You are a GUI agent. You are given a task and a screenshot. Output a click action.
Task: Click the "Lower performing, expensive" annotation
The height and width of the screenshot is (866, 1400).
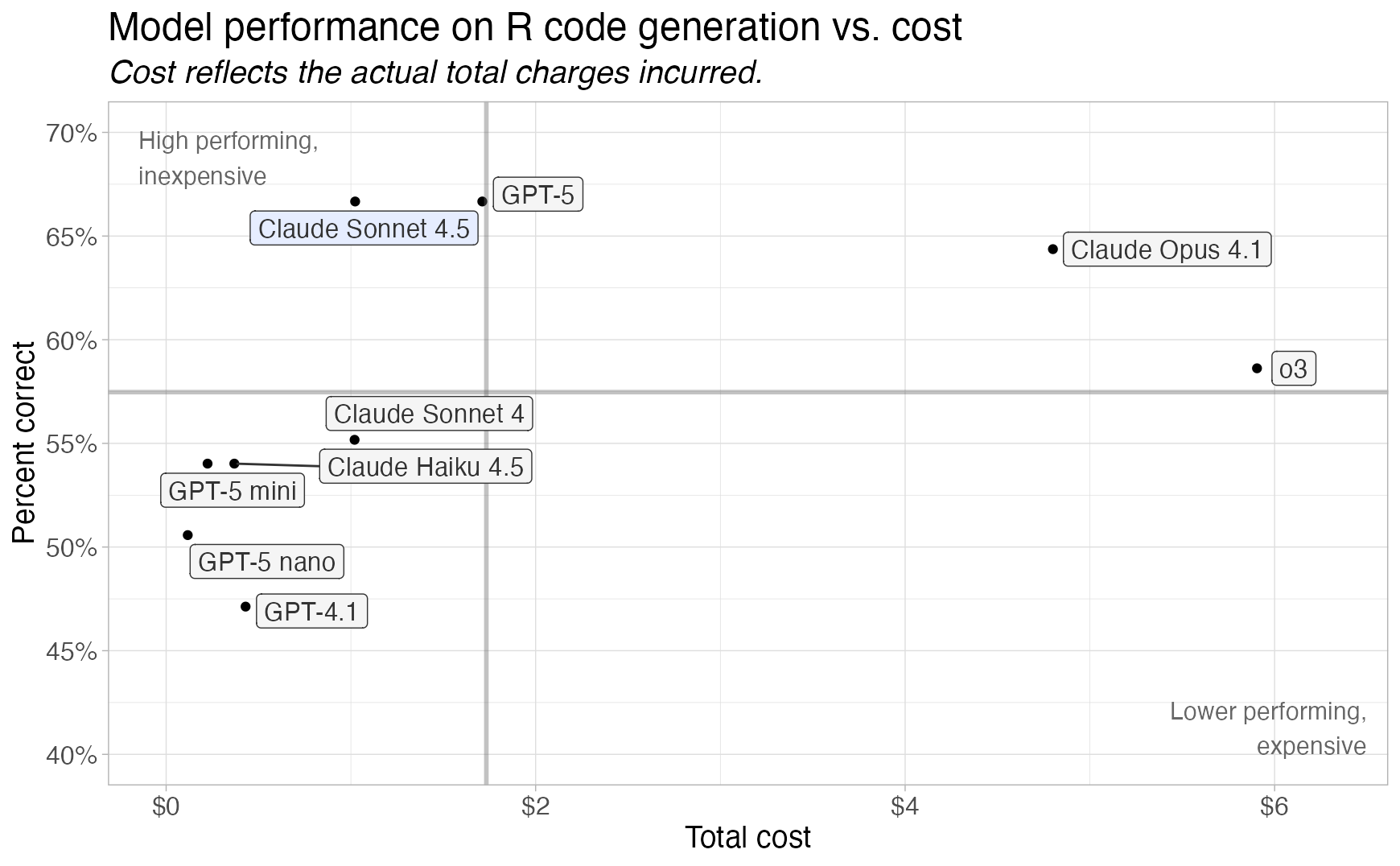tap(1268, 728)
